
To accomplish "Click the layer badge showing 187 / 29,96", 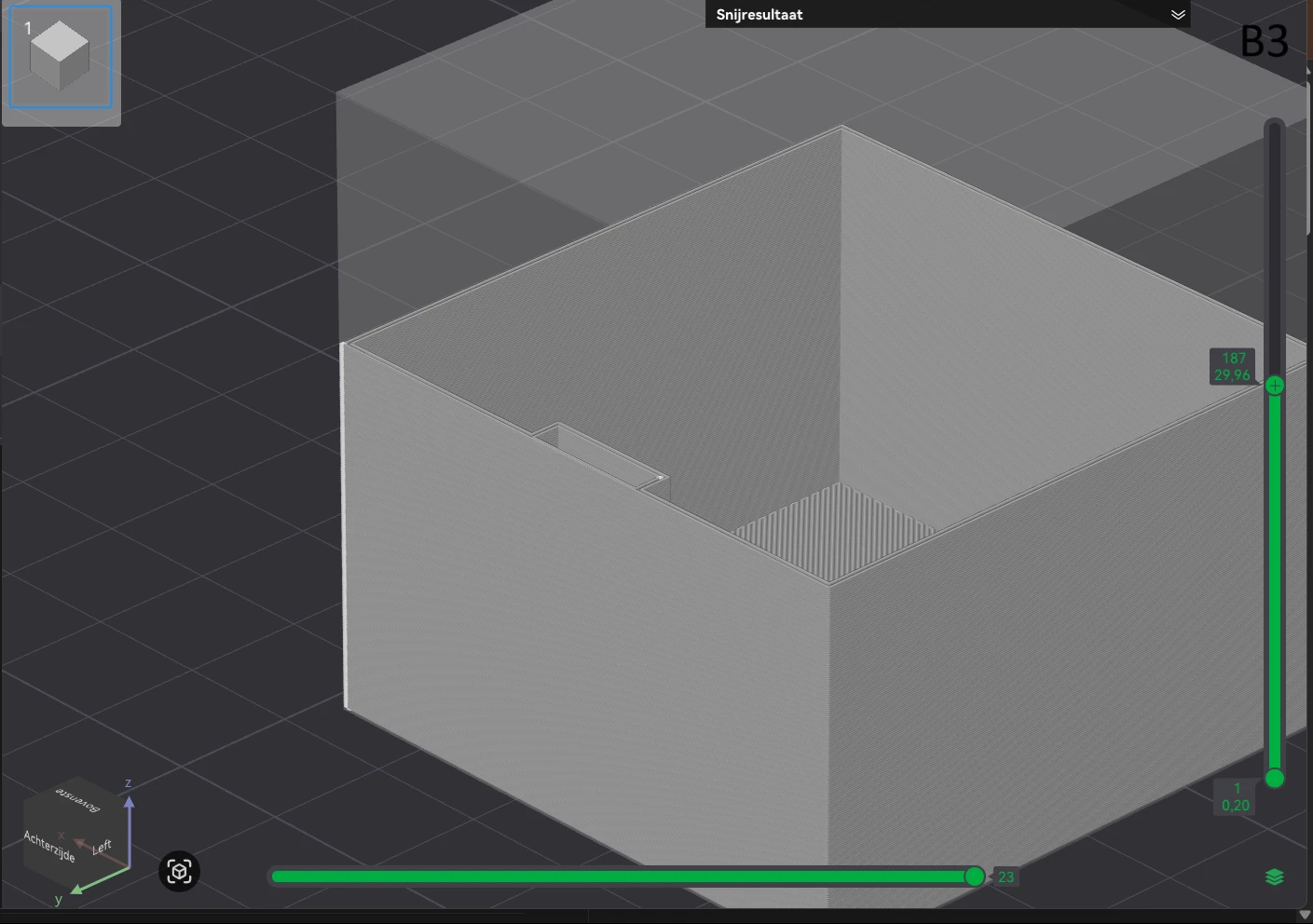I will click(1233, 366).
